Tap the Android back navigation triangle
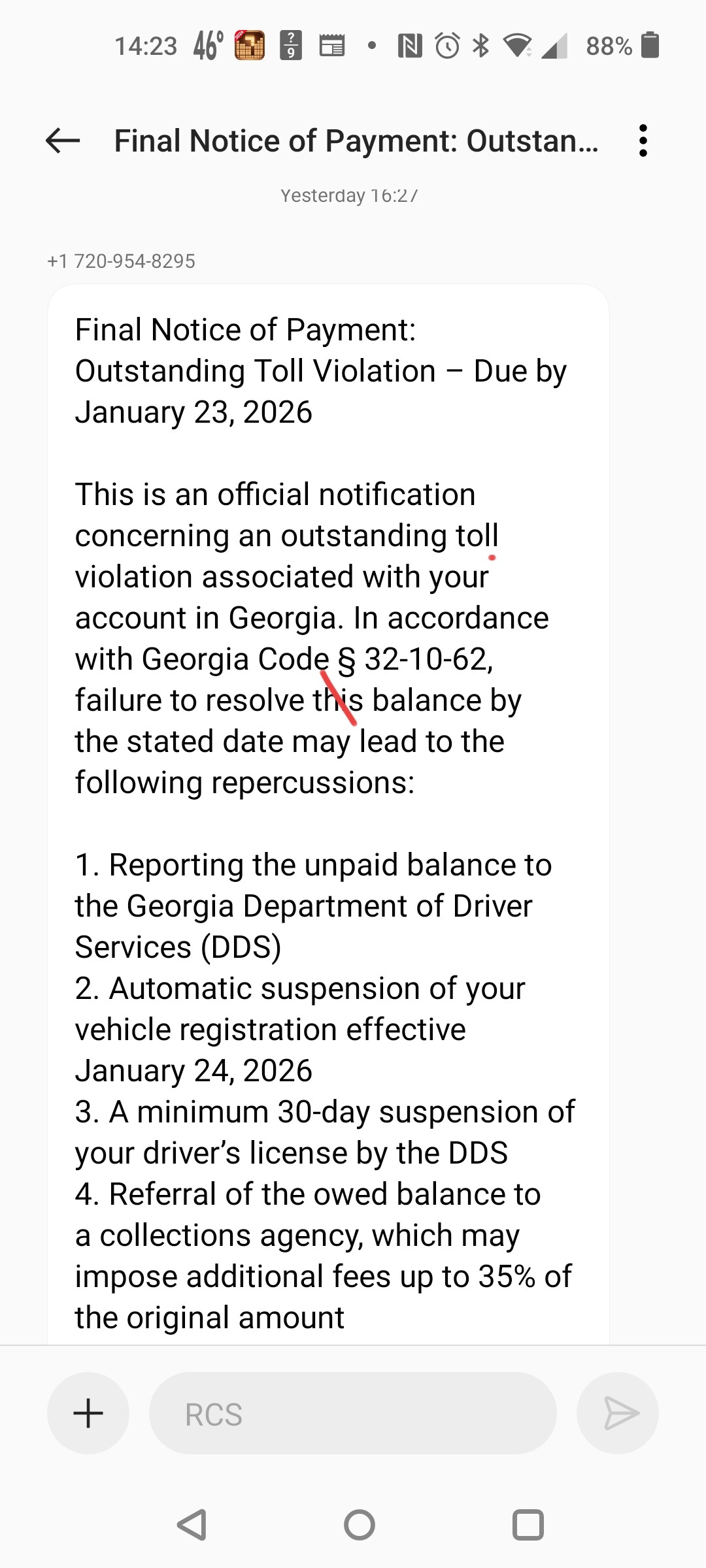Viewport: 706px width, 1568px height. point(192,1525)
